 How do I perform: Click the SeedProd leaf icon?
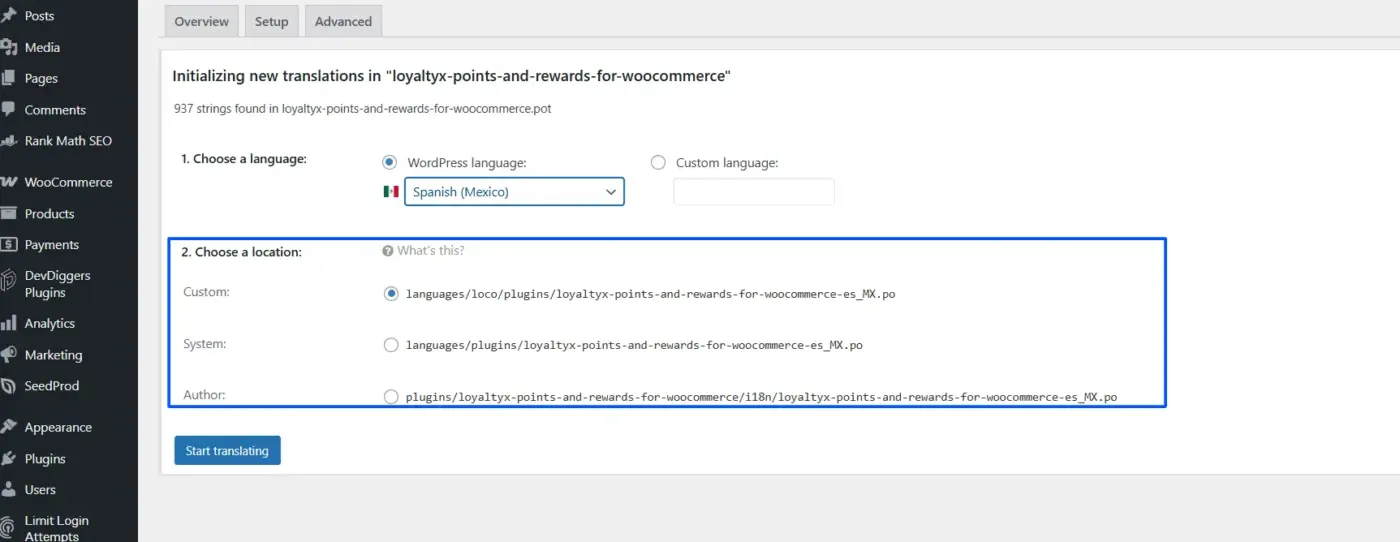point(8,385)
